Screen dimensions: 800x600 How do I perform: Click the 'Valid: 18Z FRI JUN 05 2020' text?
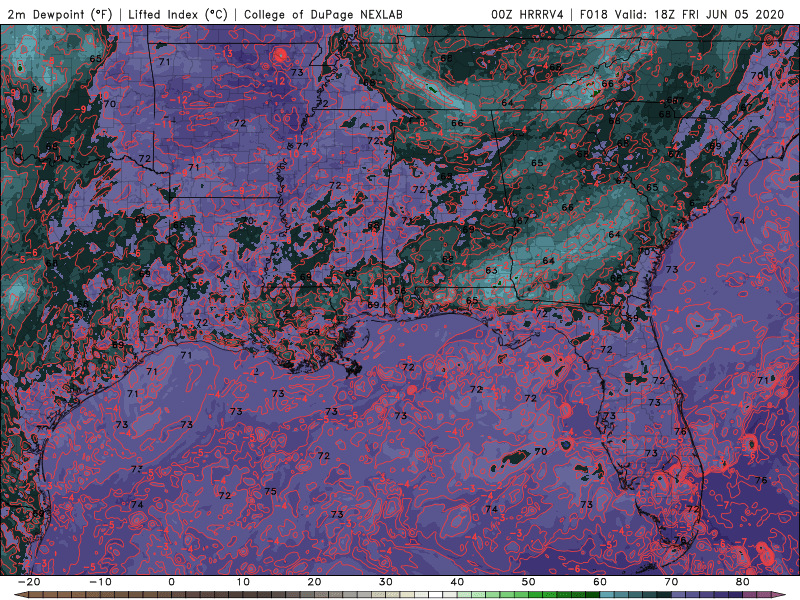pos(699,15)
